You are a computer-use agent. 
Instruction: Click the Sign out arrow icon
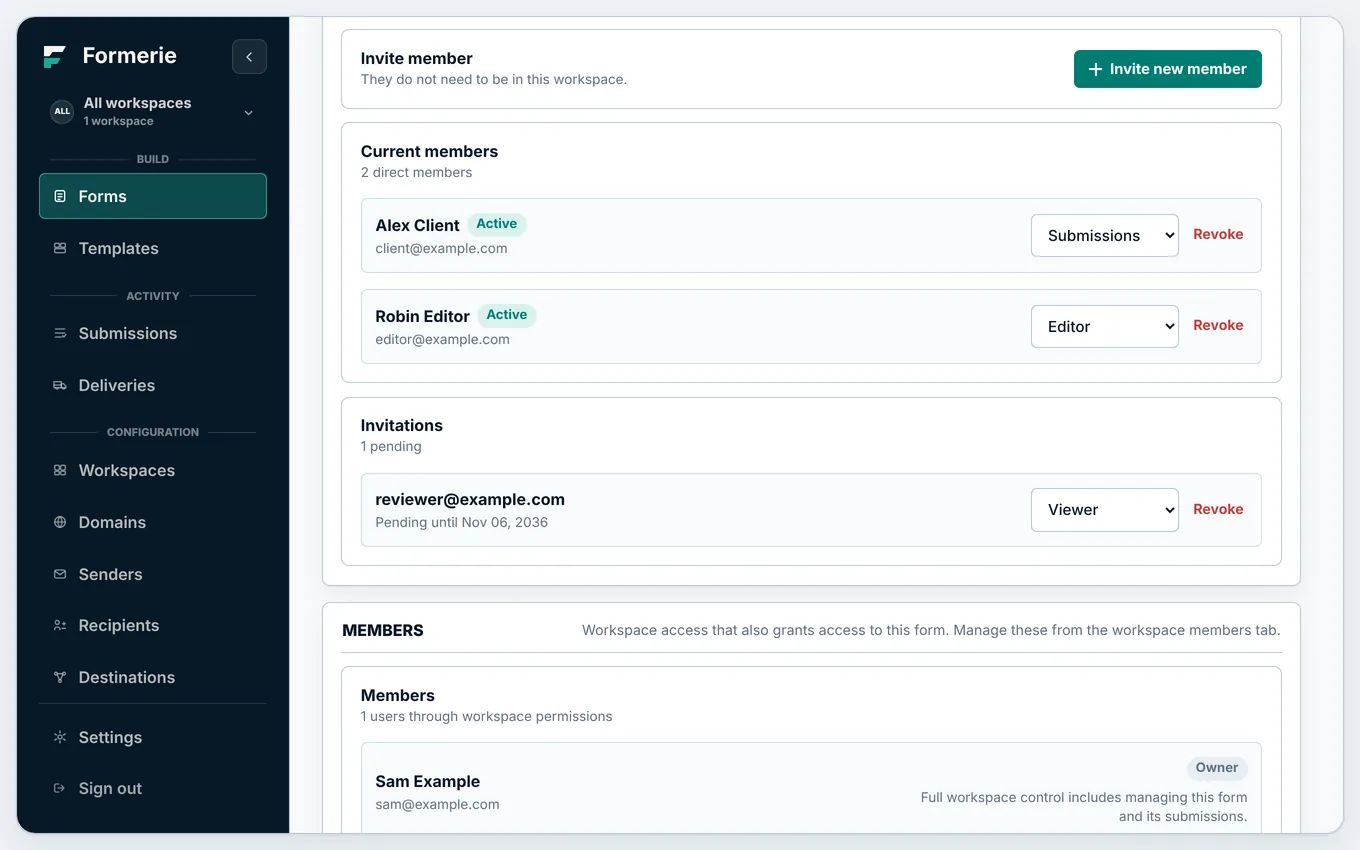coord(60,788)
